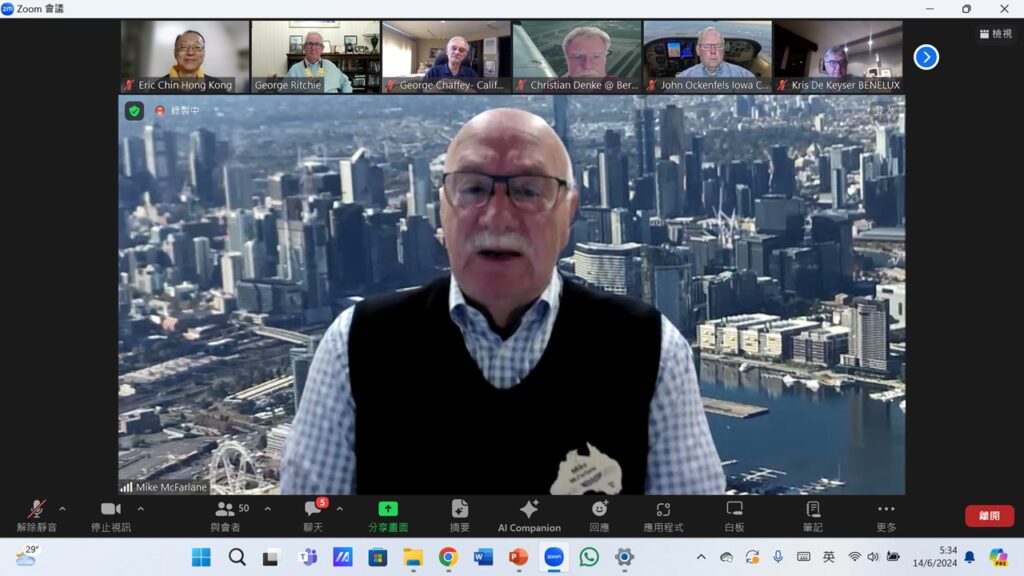The image size is (1024, 576).
Task: Launch the AI Companion
Action: pos(529,514)
